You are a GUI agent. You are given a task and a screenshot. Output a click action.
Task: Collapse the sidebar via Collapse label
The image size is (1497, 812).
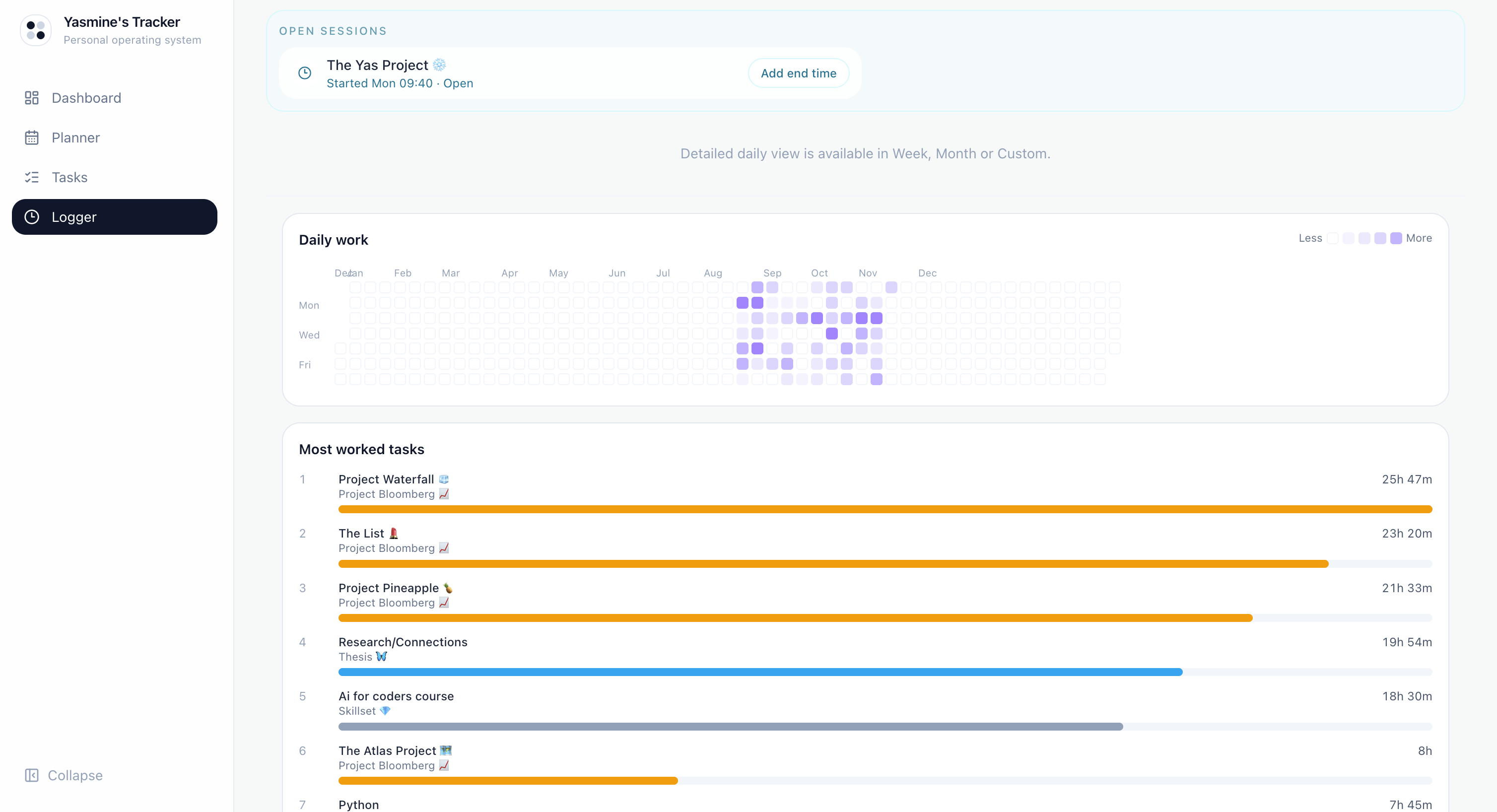tap(75, 775)
